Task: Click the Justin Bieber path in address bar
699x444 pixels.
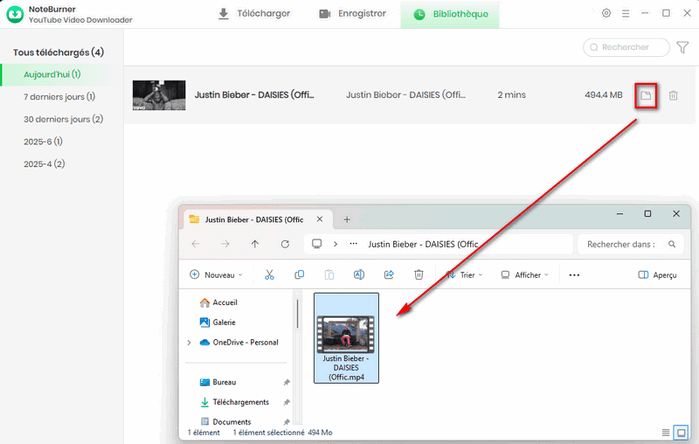Action: pyautogui.click(x=423, y=244)
